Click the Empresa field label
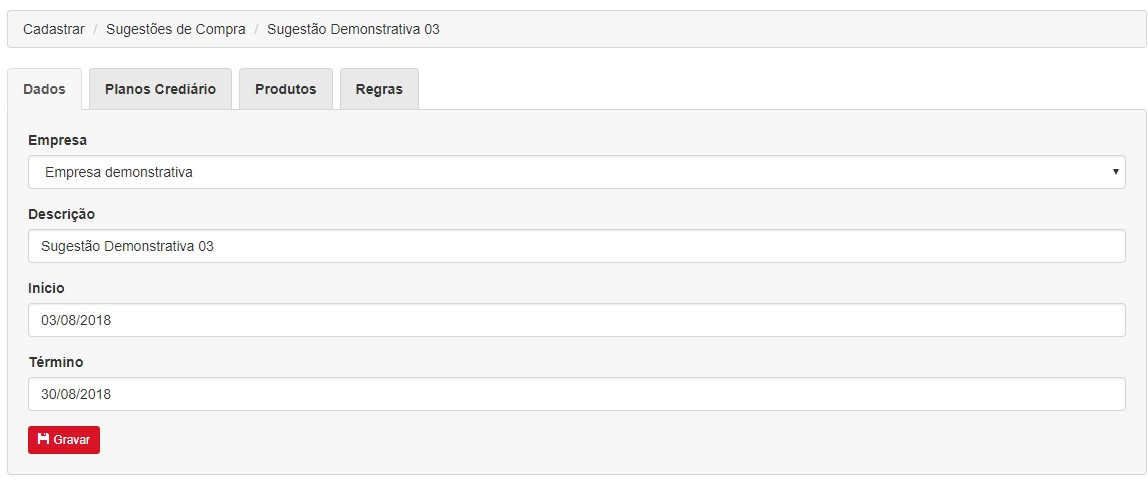Image resolution: width=1148 pixels, height=482 pixels. pos(57,140)
